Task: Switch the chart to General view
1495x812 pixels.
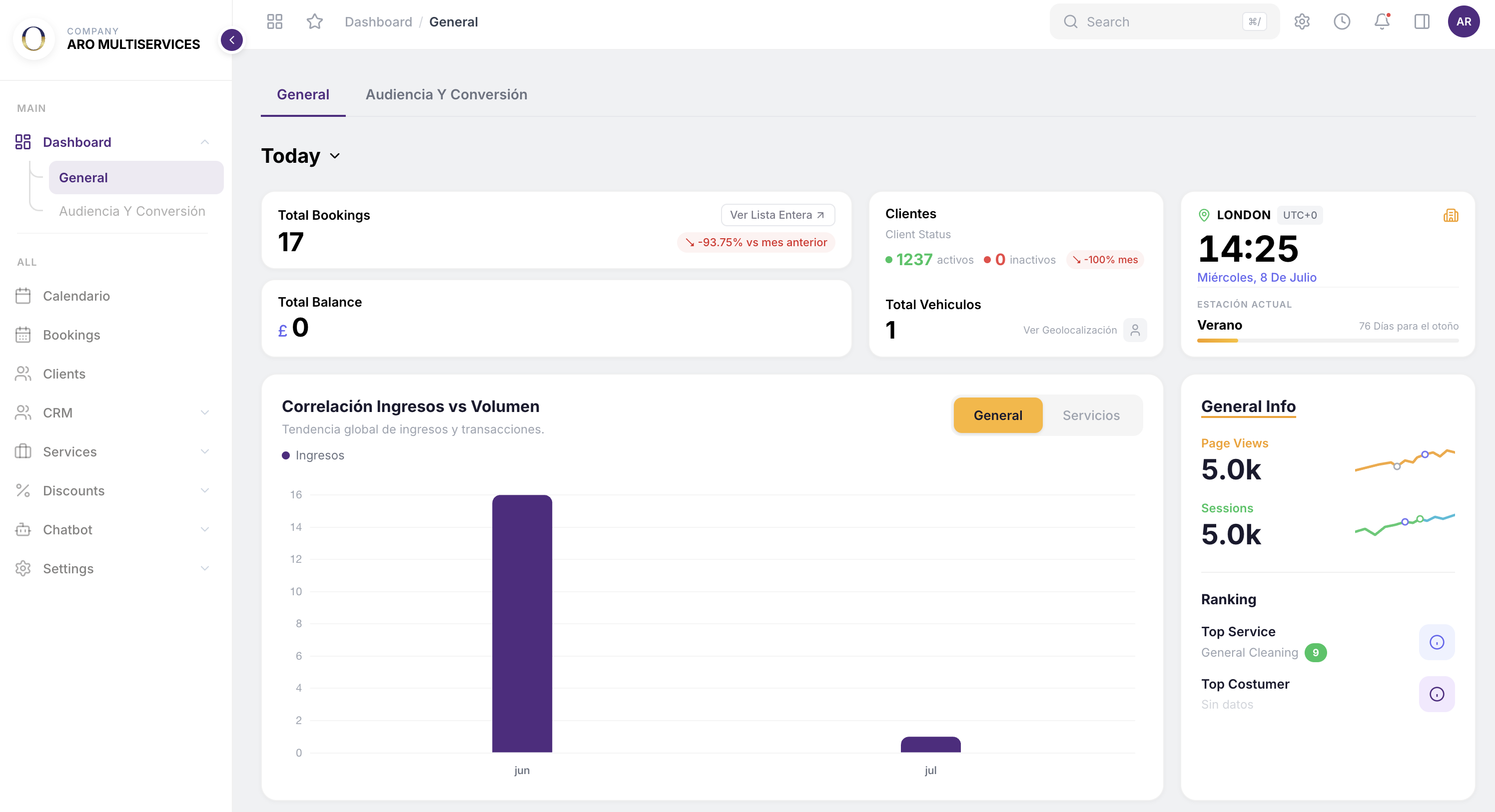Action: 998,415
